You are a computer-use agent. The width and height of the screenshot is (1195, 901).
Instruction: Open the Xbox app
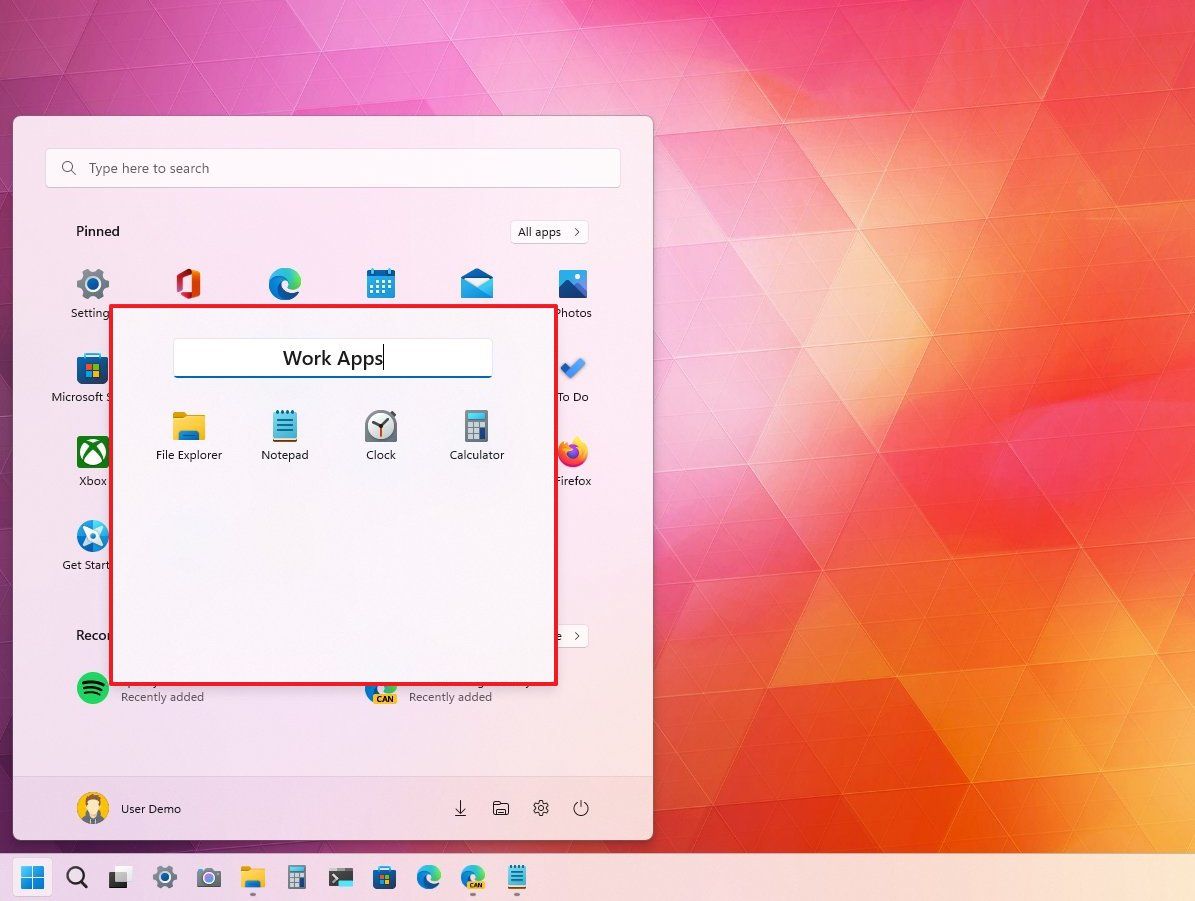click(92, 453)
